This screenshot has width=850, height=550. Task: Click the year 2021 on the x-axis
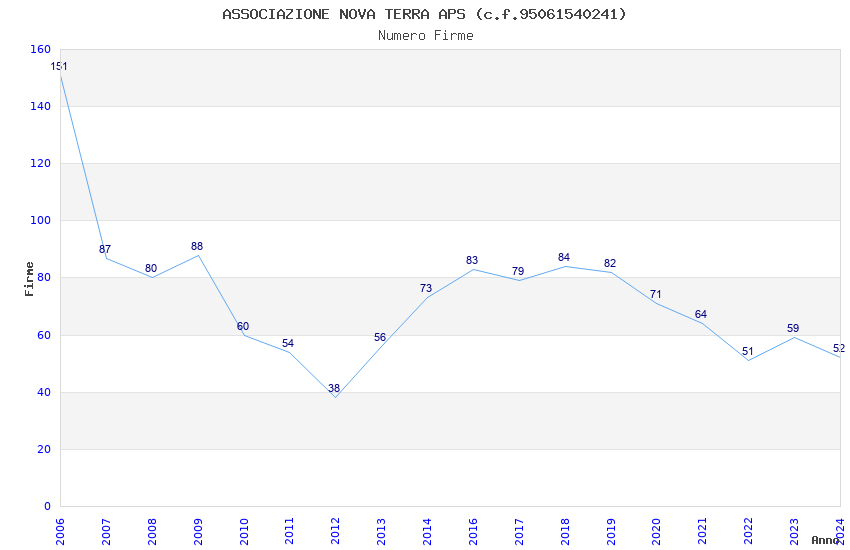pyautogui.click(x=703, y=532)
